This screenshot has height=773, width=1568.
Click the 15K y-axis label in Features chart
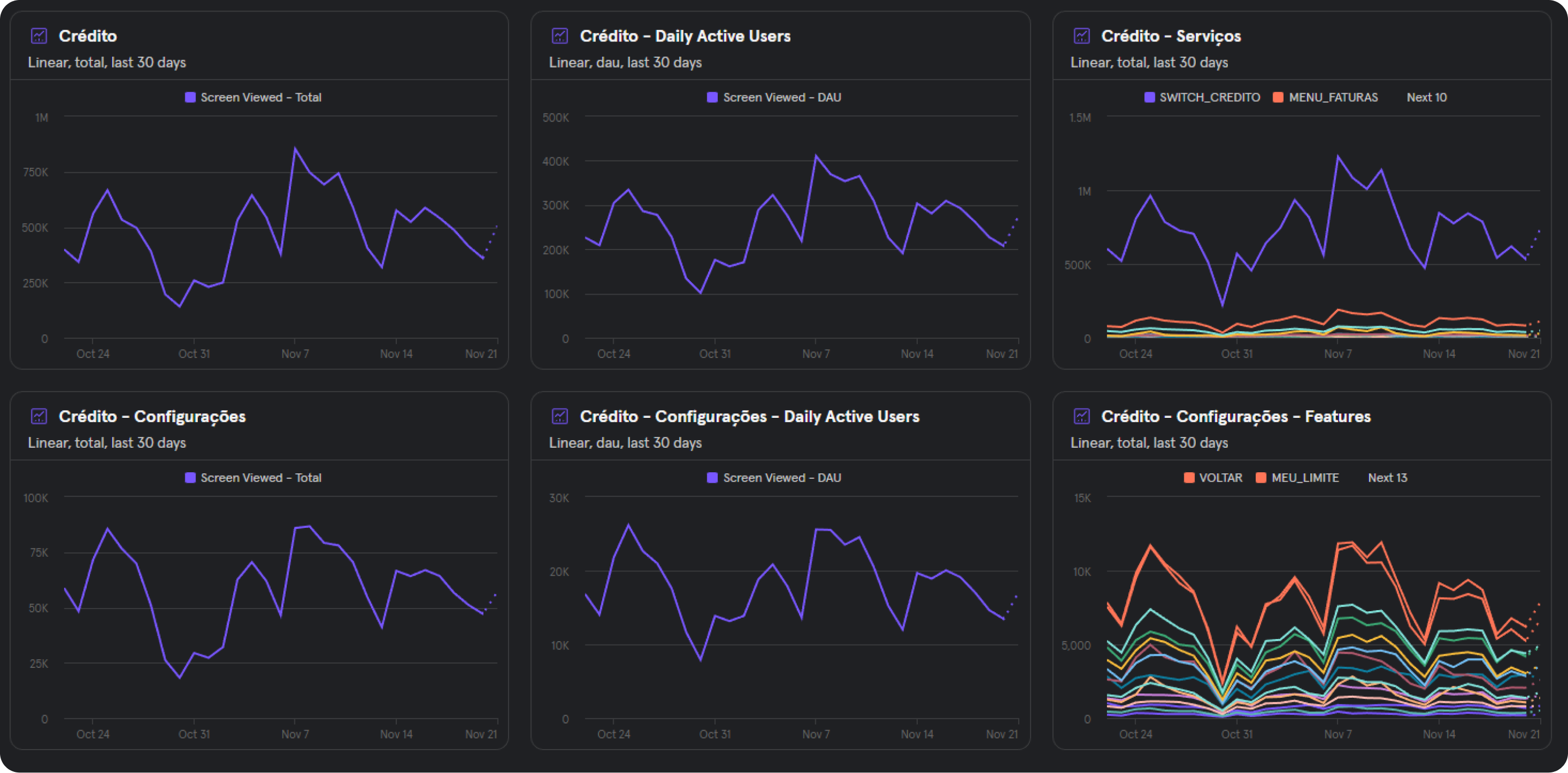[x=1082, y=497]
